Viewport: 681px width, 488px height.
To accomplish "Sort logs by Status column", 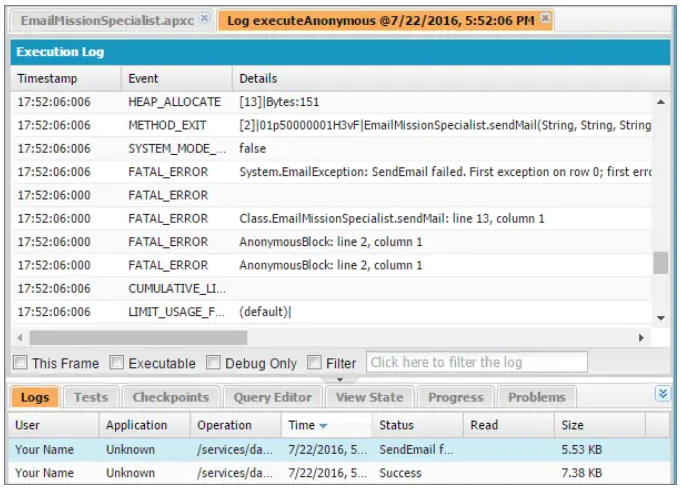I will coord(417,425).
